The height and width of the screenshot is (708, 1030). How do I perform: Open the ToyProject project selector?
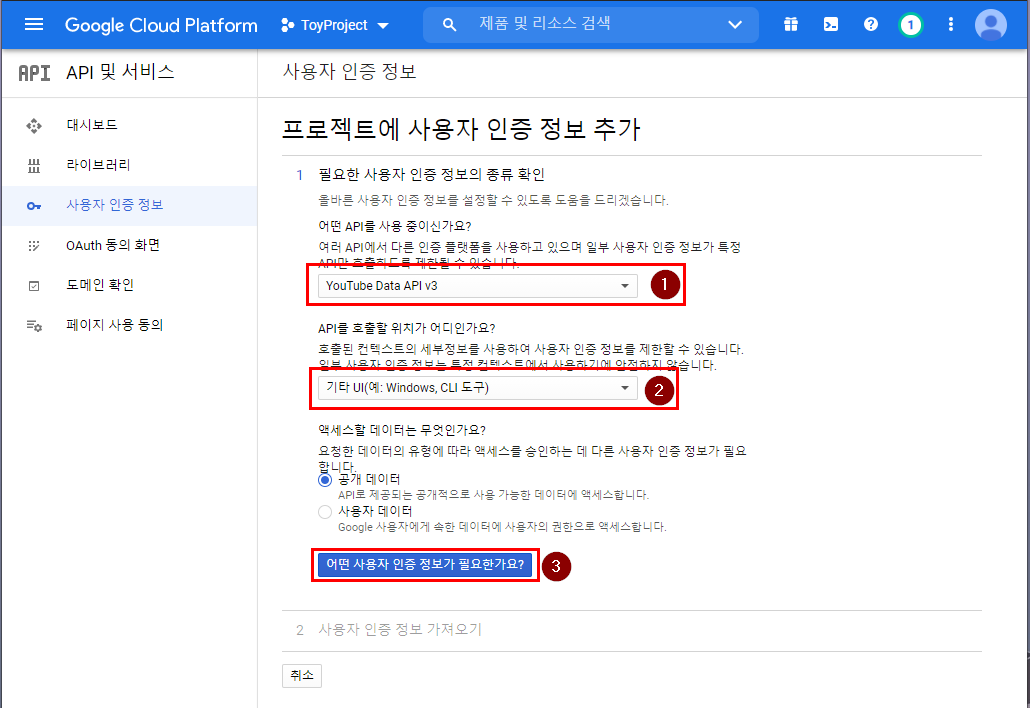coord(335,25)
